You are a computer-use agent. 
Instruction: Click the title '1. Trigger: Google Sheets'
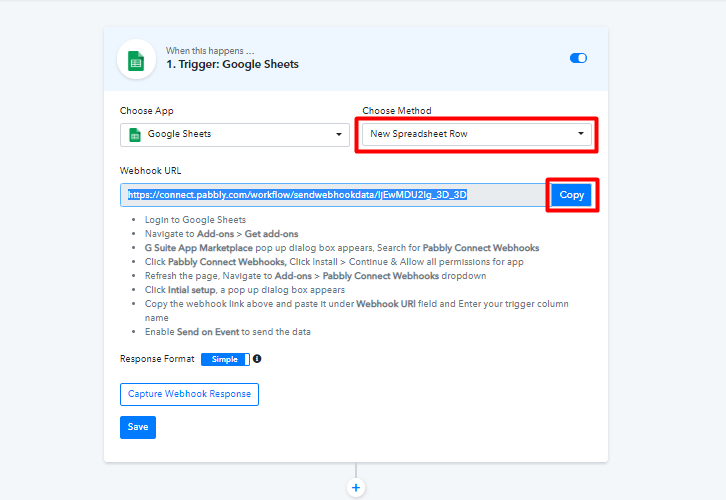[x=232, y=64]
